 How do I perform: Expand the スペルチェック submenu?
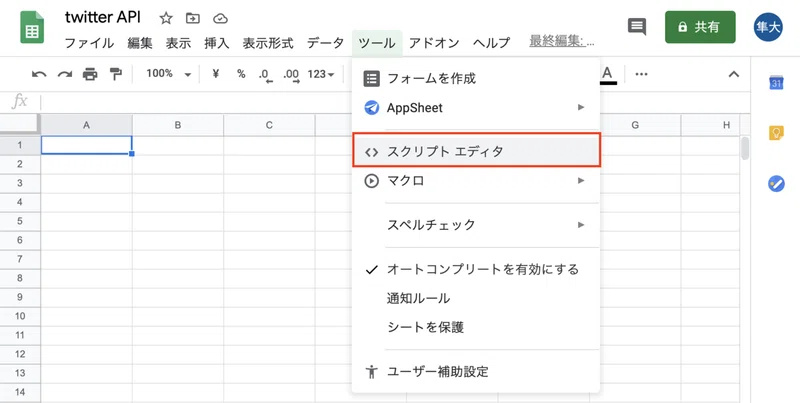pyautogui.click(x=476, y=225)
